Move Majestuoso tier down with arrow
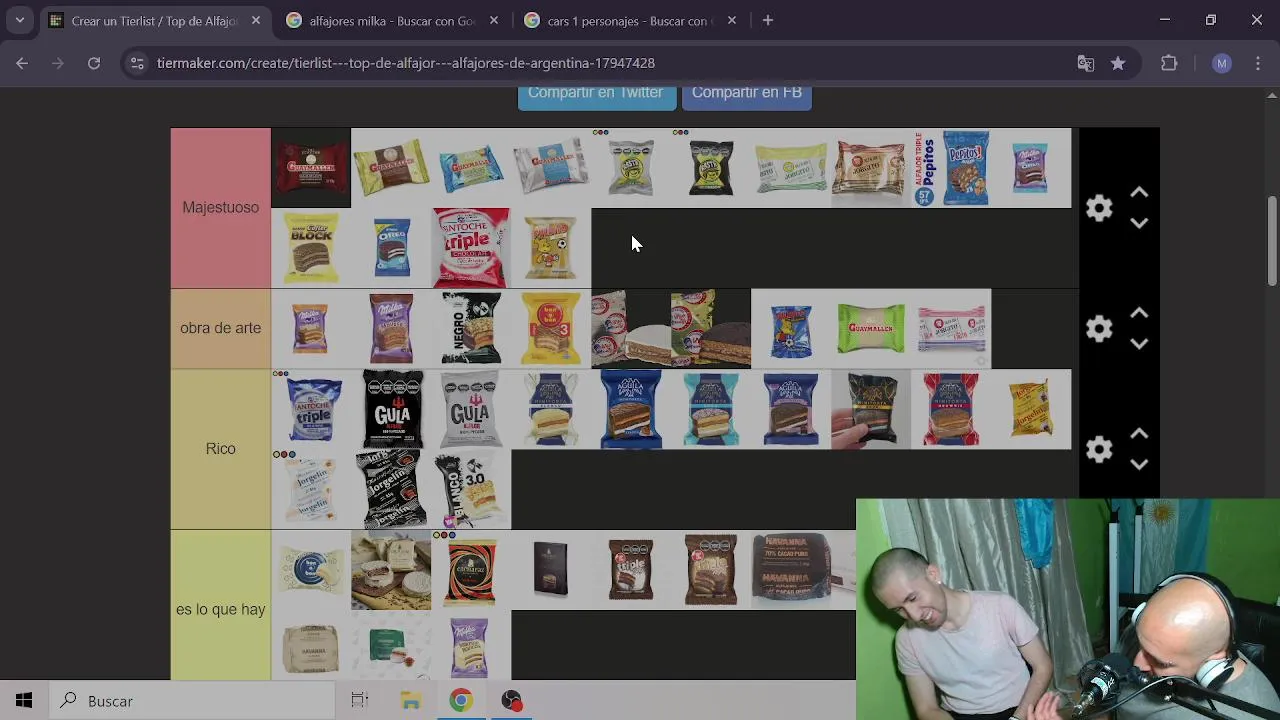This screenshot has width=1280, height=720. click(x=1139, y=223)
